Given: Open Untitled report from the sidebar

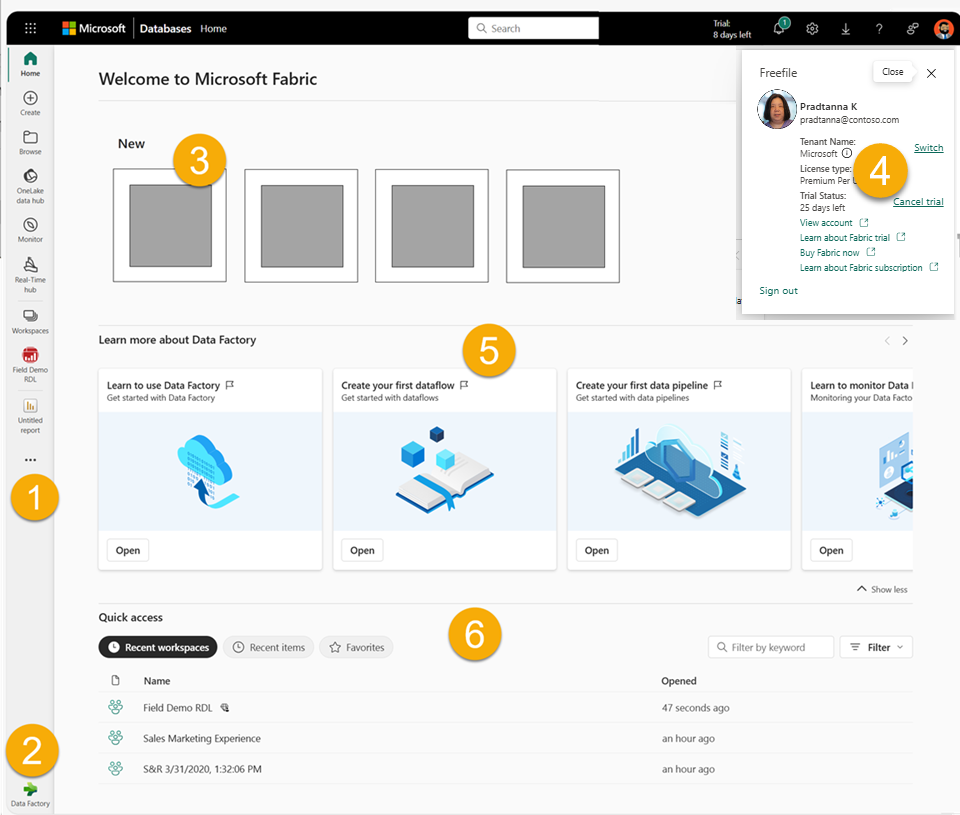Looking at the screenshot, I should [x=30, y=416].
